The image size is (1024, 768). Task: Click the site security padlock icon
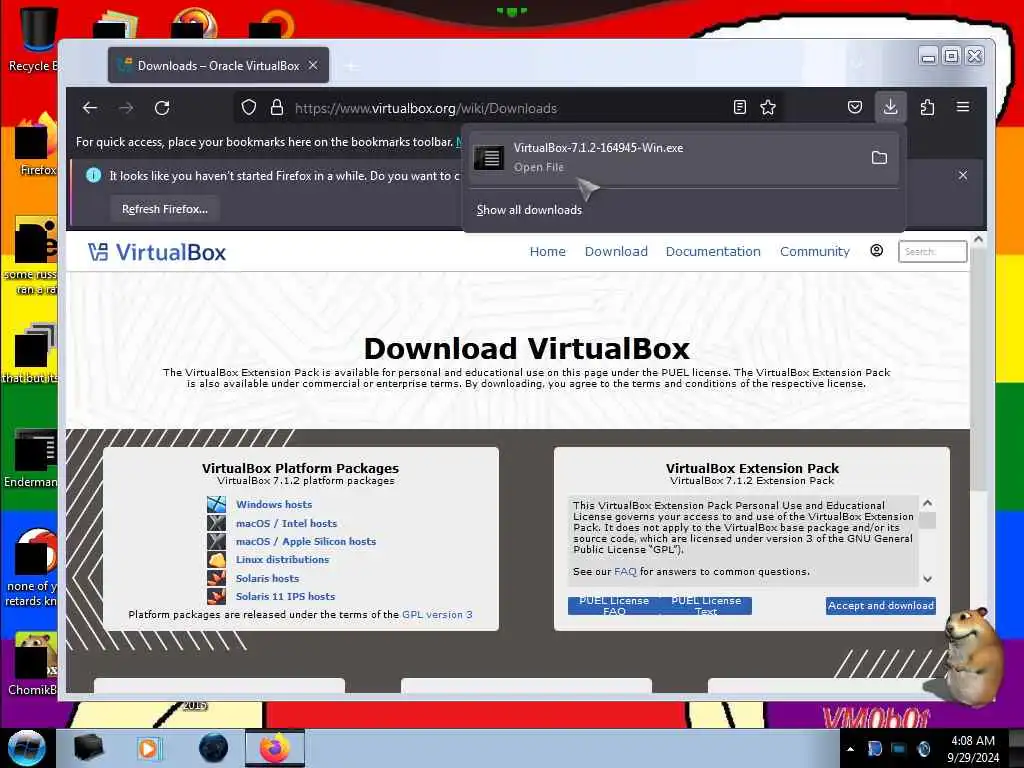pos(277,107)
